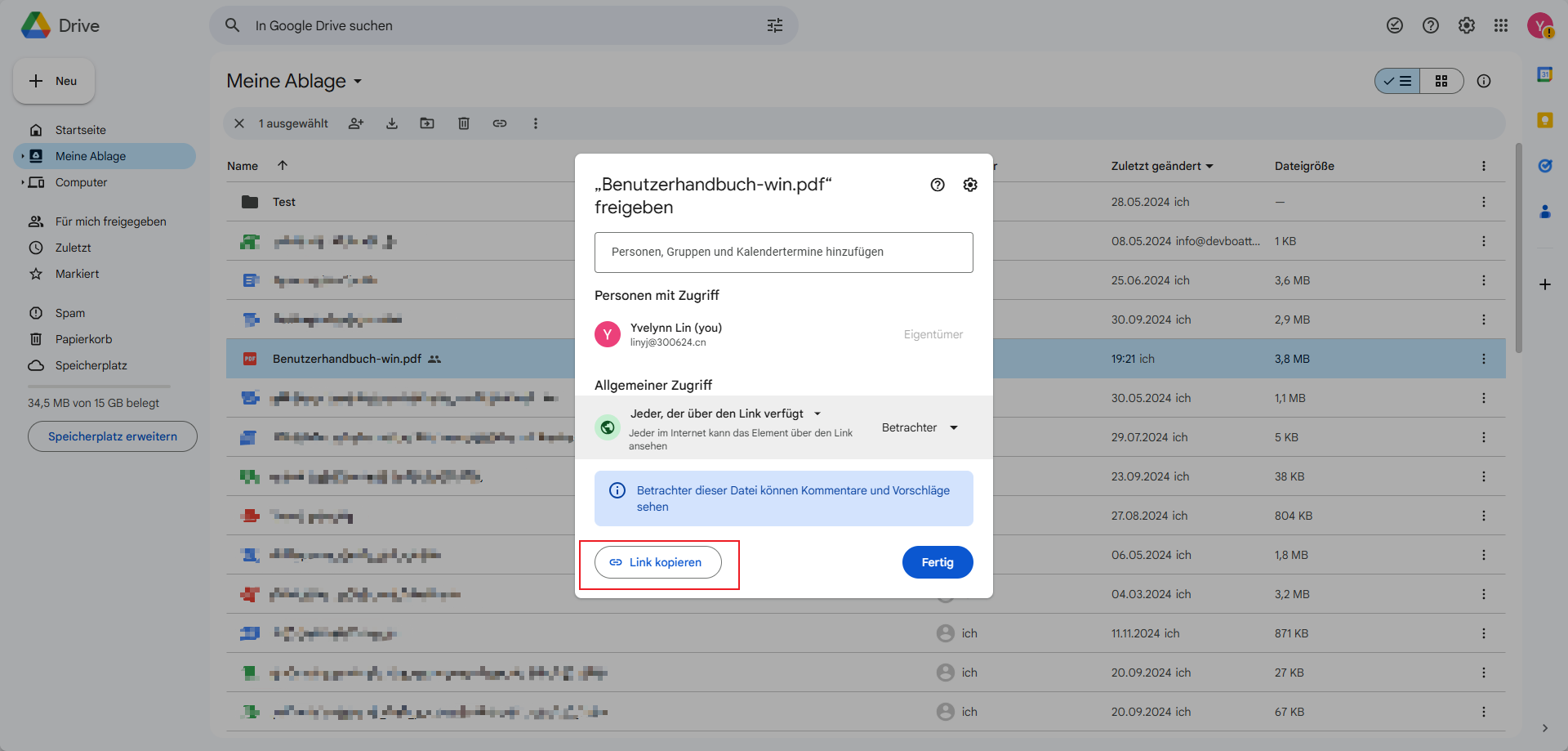
Task: Click the storage usage progress bar
Action: coord(99,387)
